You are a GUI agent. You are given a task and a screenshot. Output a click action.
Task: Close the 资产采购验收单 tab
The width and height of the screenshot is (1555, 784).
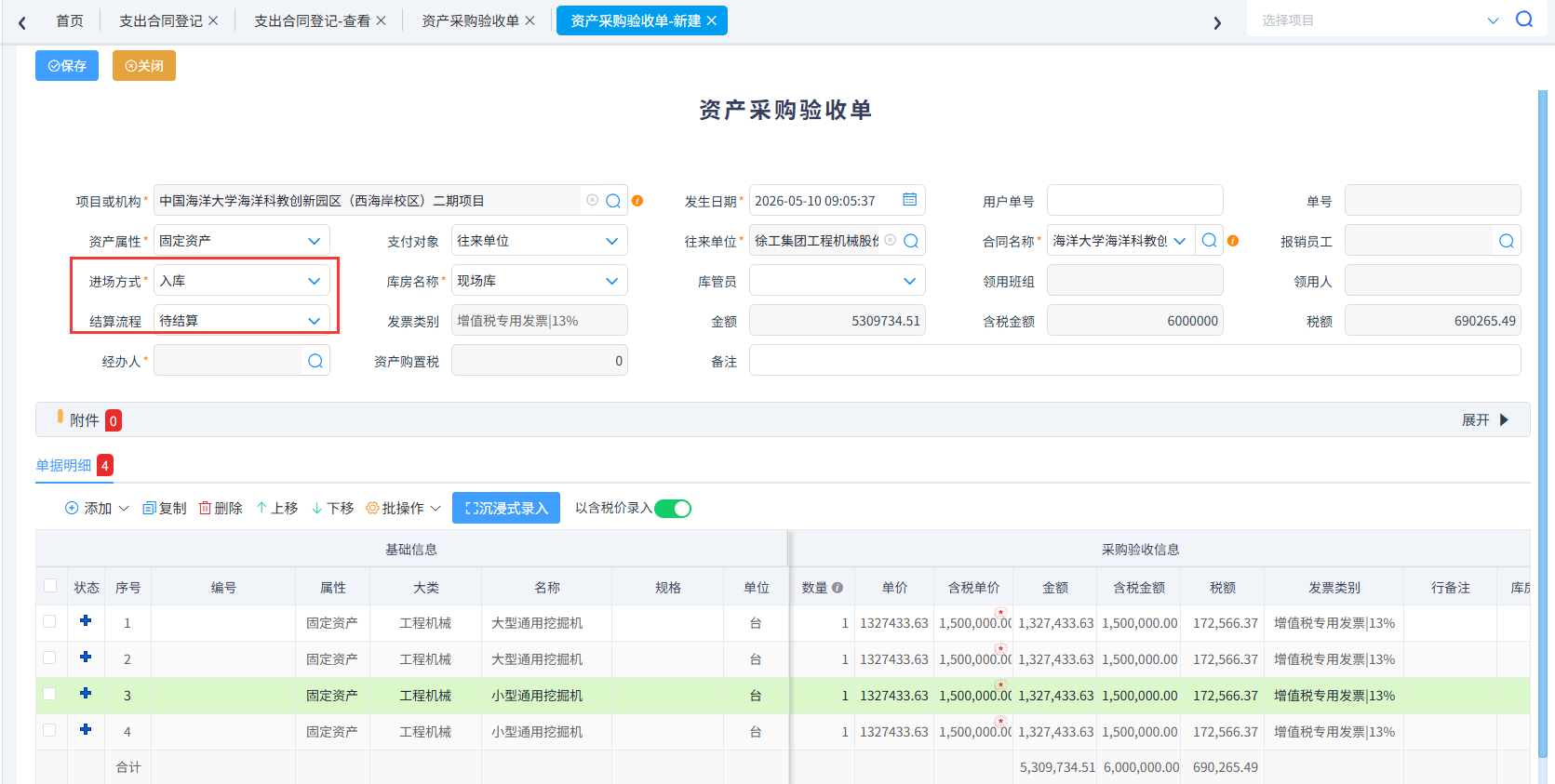(530, 20)
